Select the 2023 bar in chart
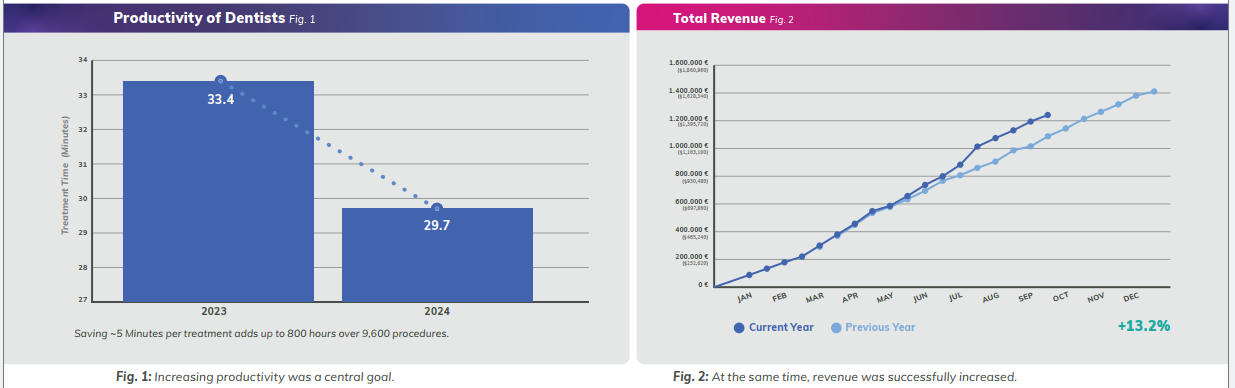 coord(218,190)
